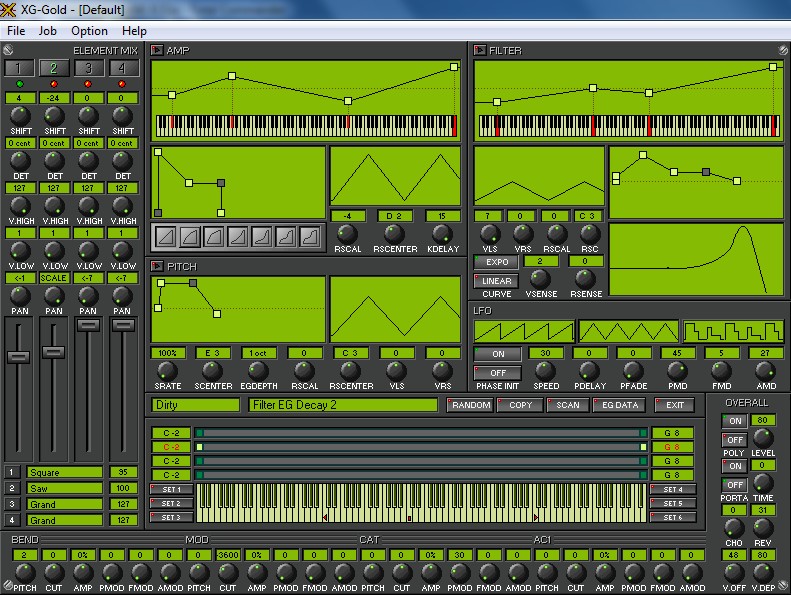Click the RANDOM button

point(470,405)
